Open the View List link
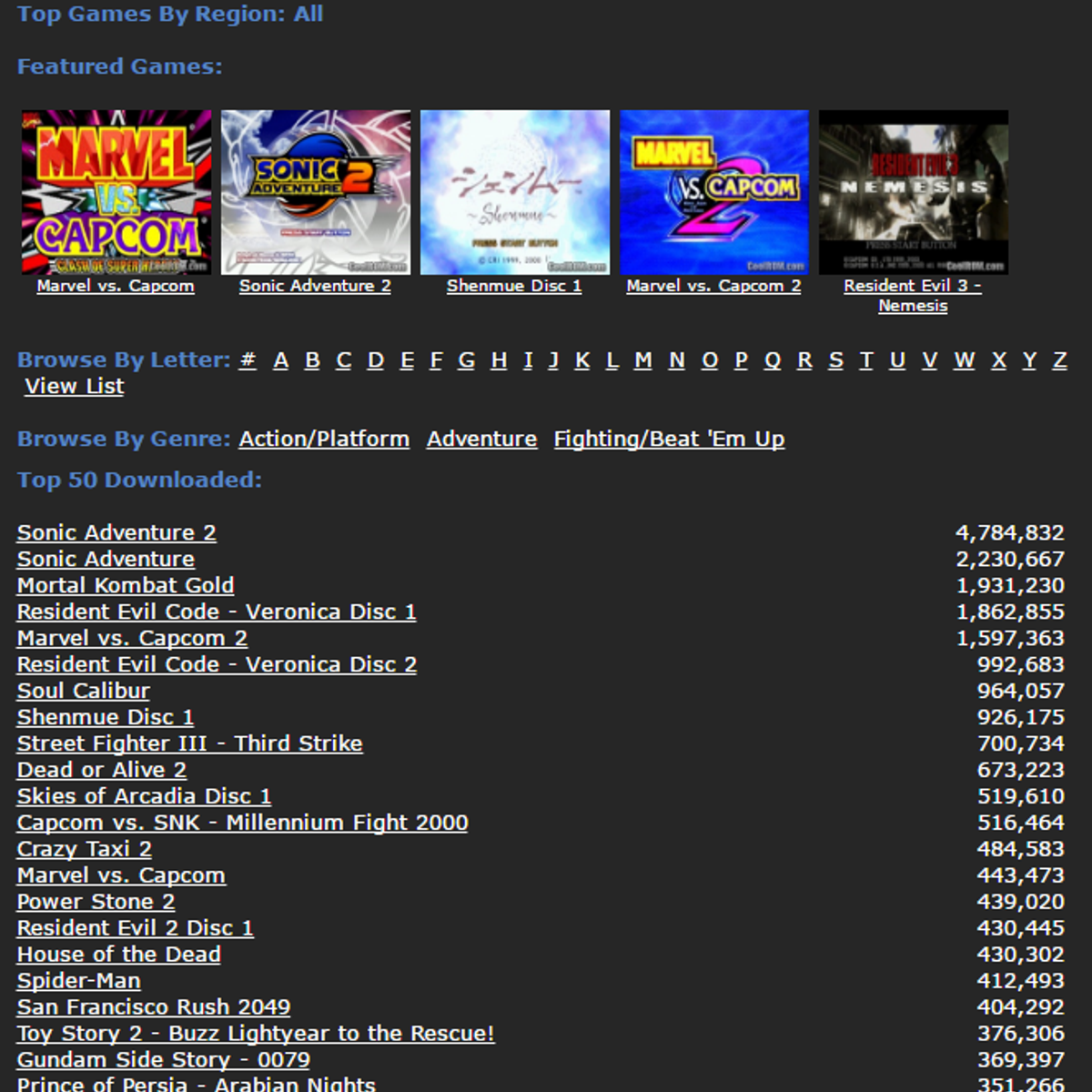 coord(75,387)
